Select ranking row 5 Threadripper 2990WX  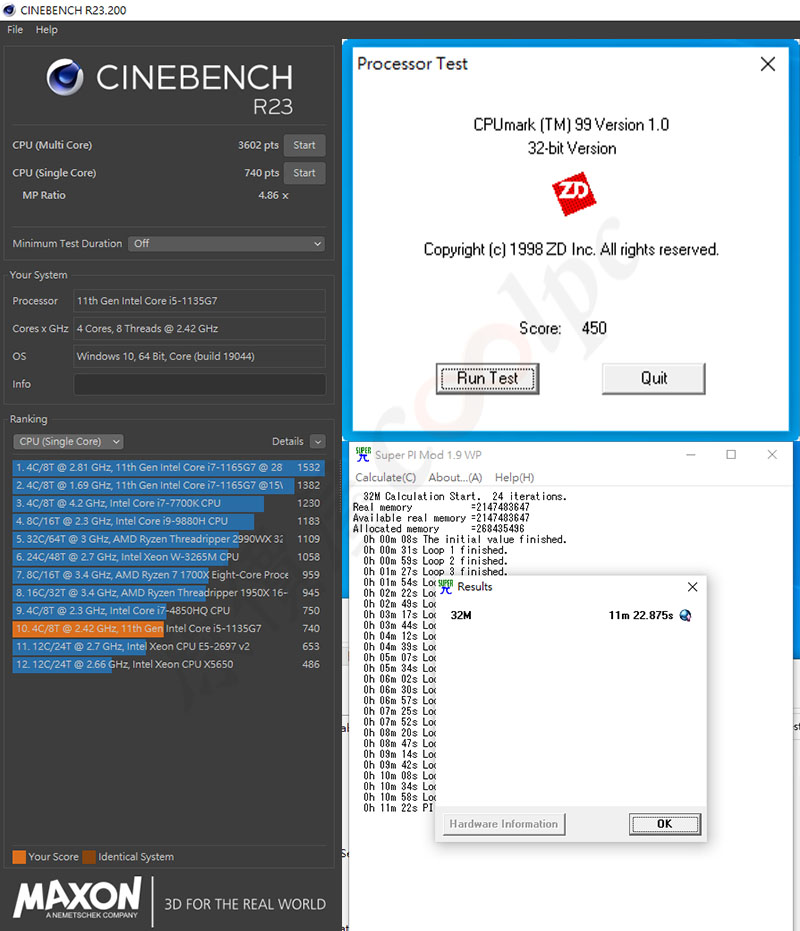(x=169, y=539)
